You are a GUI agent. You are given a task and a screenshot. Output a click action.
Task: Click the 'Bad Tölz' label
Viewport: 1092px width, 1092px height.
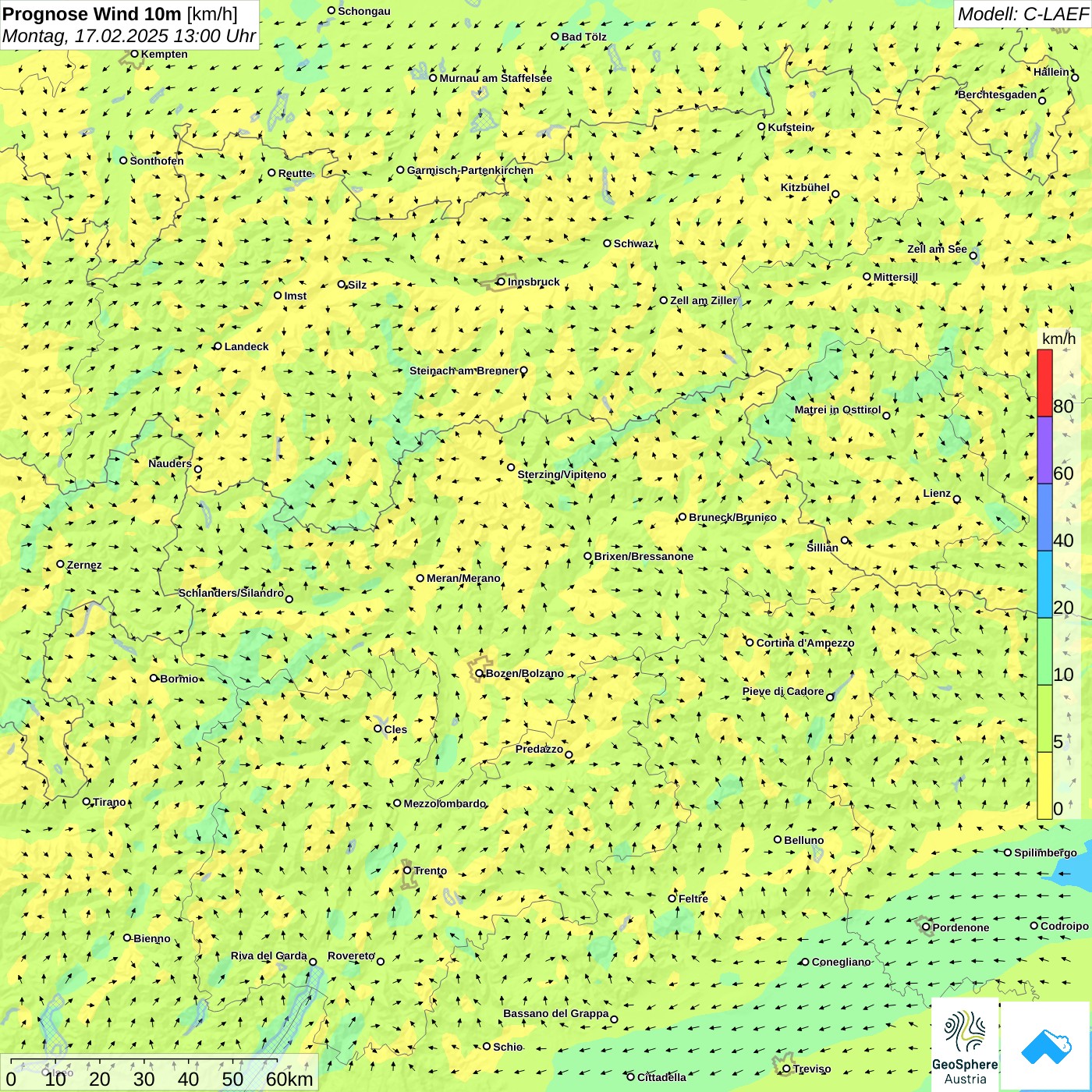click(x=583, y=37)
